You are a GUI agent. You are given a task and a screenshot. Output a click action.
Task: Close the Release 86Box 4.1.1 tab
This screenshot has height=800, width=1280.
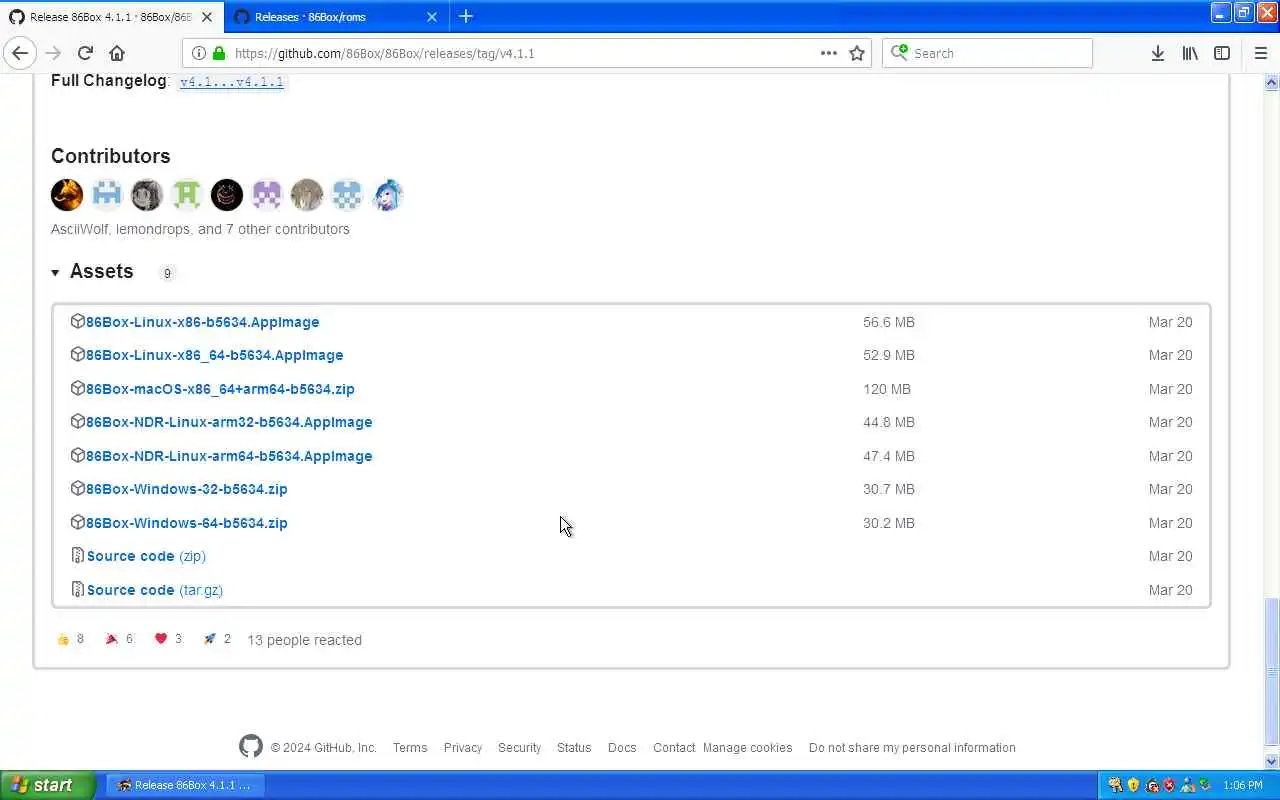click(x=207, y=17)
